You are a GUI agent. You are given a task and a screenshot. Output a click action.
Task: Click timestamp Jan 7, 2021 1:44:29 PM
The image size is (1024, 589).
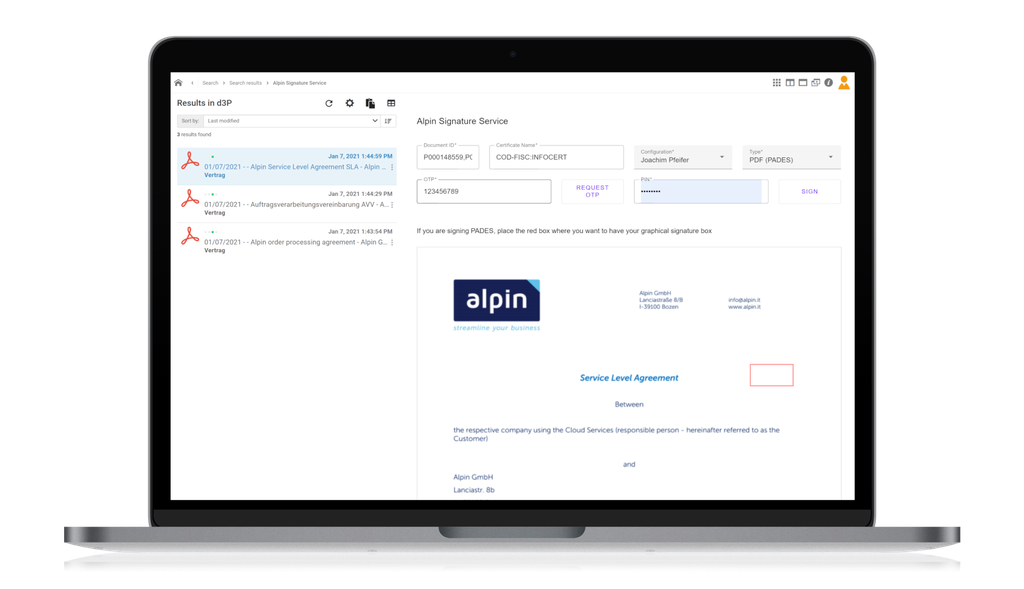(x=360, y=194)
